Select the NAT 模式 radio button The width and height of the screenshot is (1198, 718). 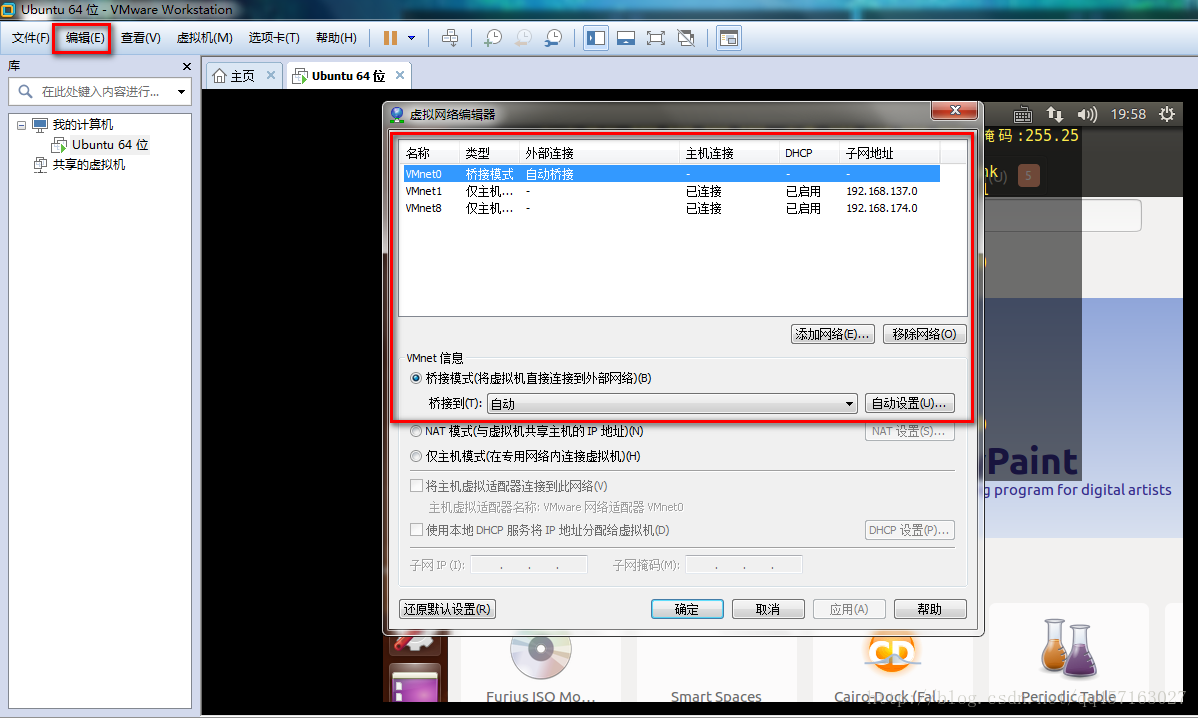416,431
